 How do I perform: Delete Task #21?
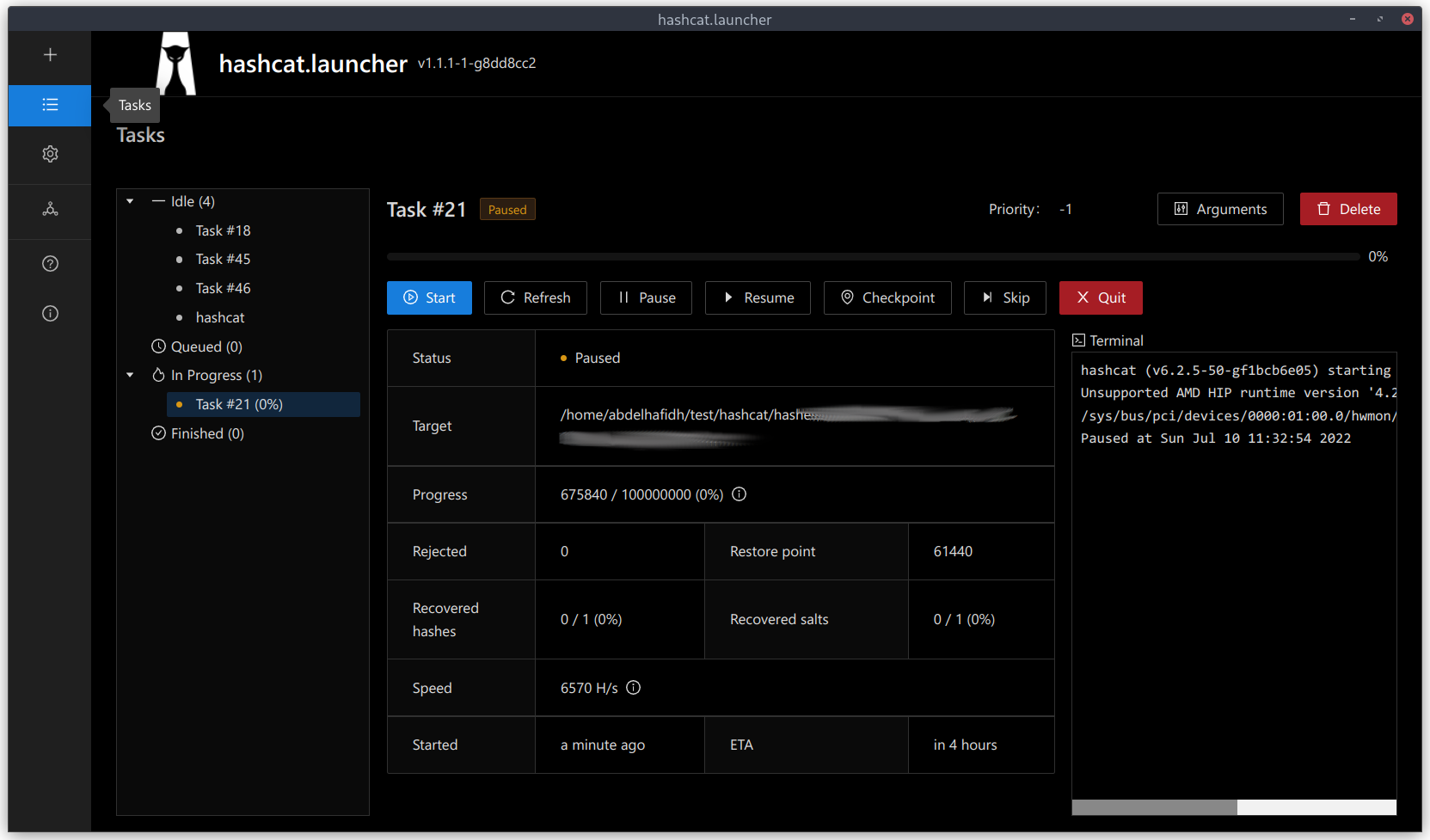click(x=1348, y=209)
